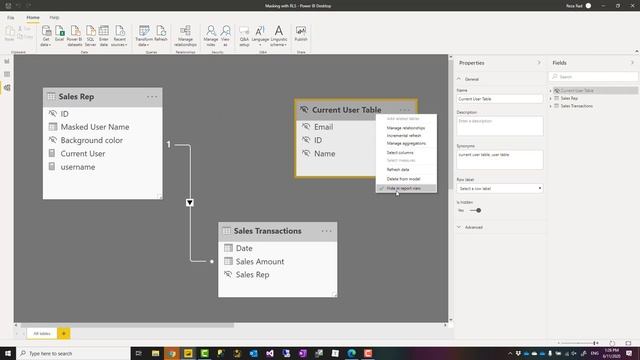Search in the Fields pane

(x=593, y=76)
